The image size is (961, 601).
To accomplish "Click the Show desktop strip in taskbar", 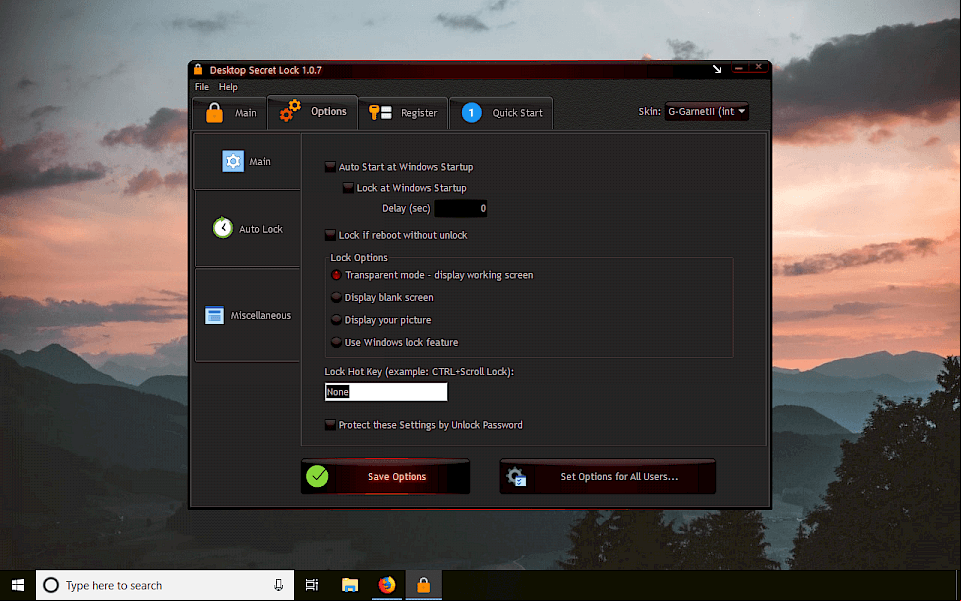I will [x=958, y=585].
